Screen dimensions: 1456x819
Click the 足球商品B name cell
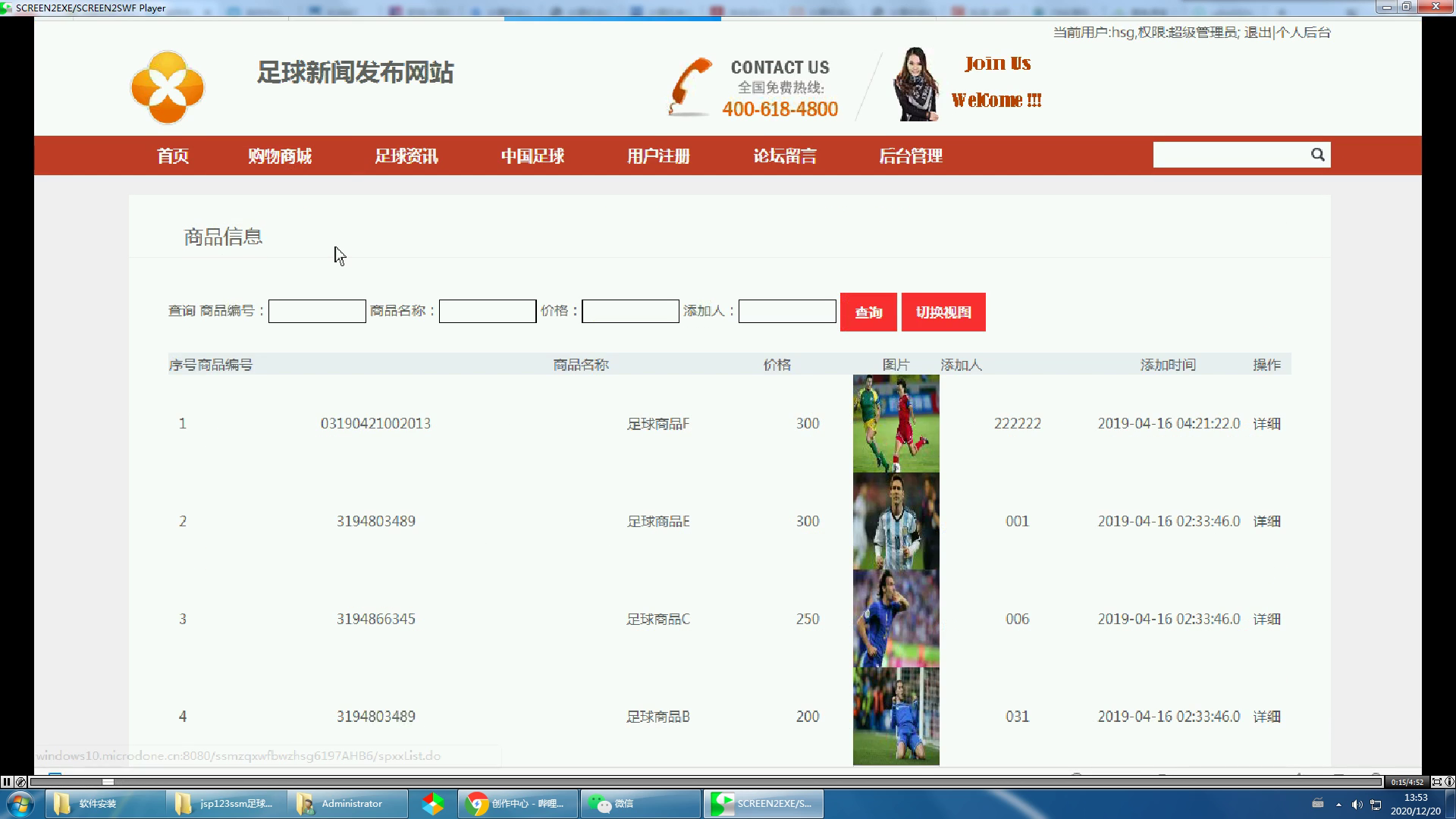pyautogui.click(x=657, y=717)
